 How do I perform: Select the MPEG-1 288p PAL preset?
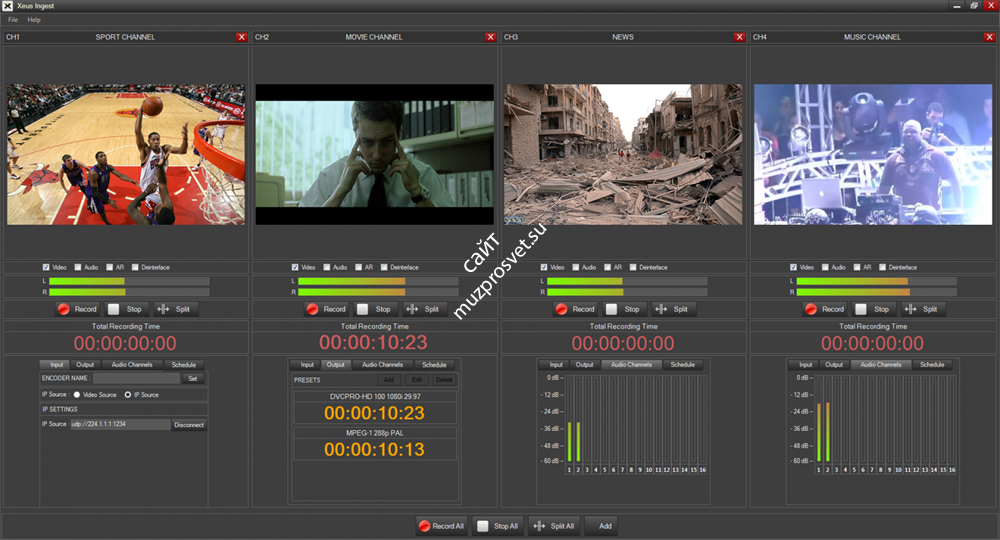(375, 444)
